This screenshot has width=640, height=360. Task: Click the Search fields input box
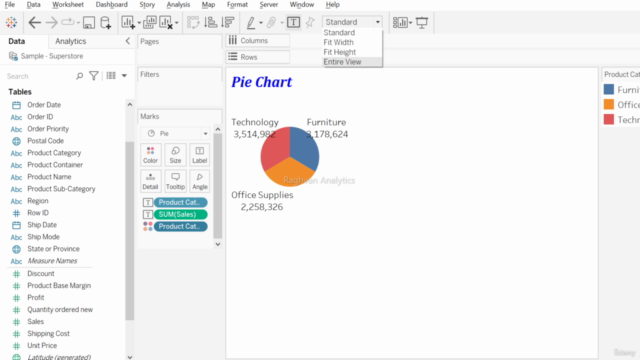[x=39, y=76]
